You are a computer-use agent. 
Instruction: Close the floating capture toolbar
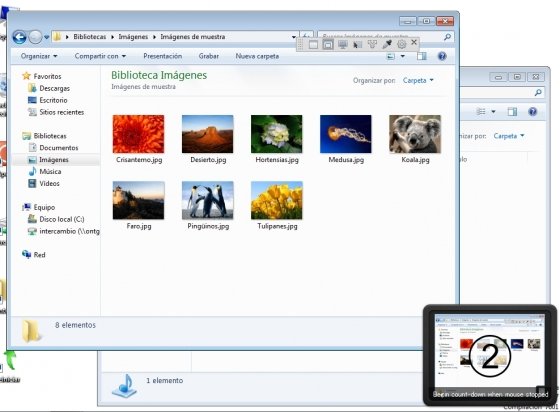pyautogui.click(x=414, y=42)
